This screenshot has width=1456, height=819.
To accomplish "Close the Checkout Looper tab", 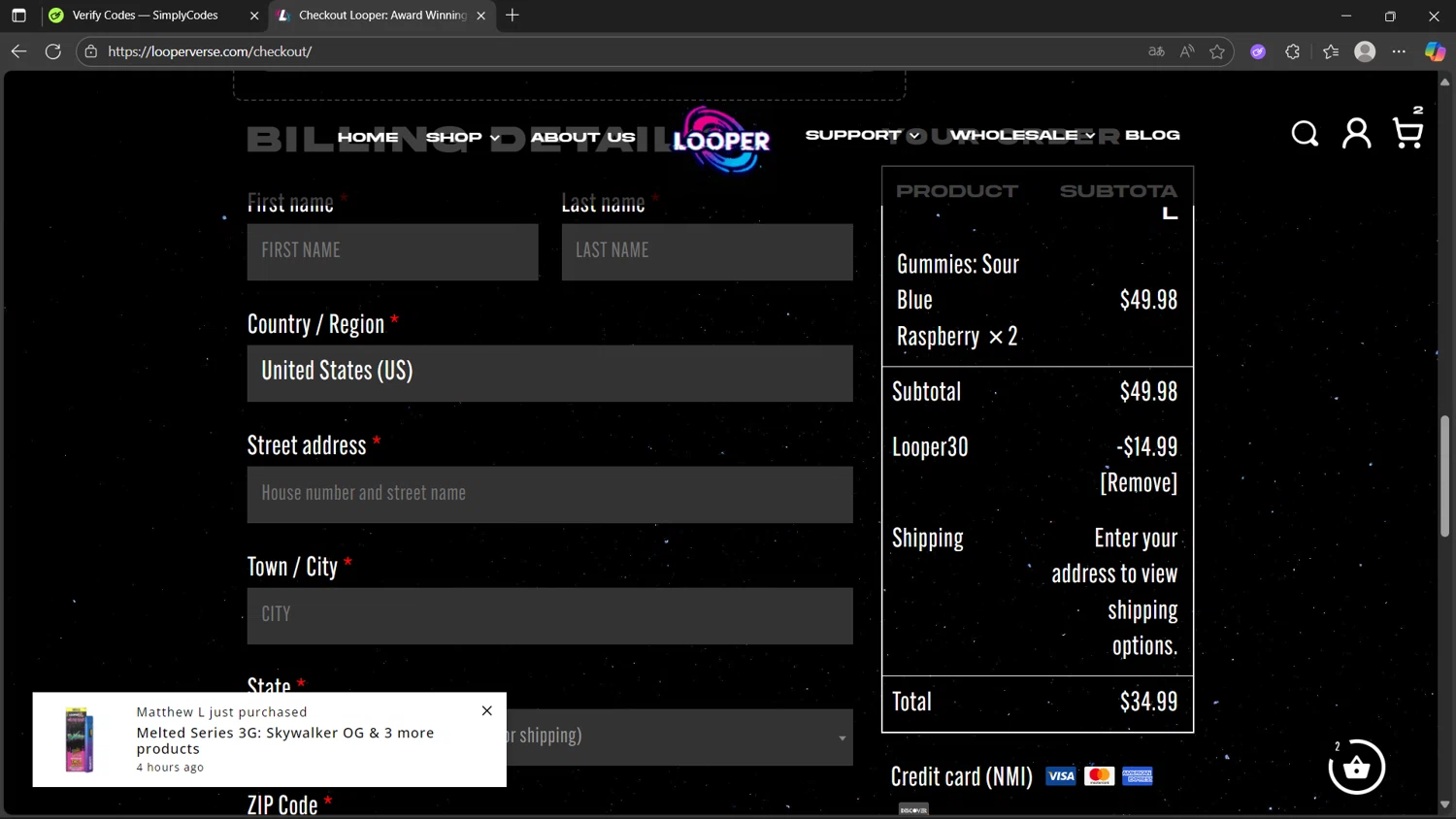I will [480, 16].
